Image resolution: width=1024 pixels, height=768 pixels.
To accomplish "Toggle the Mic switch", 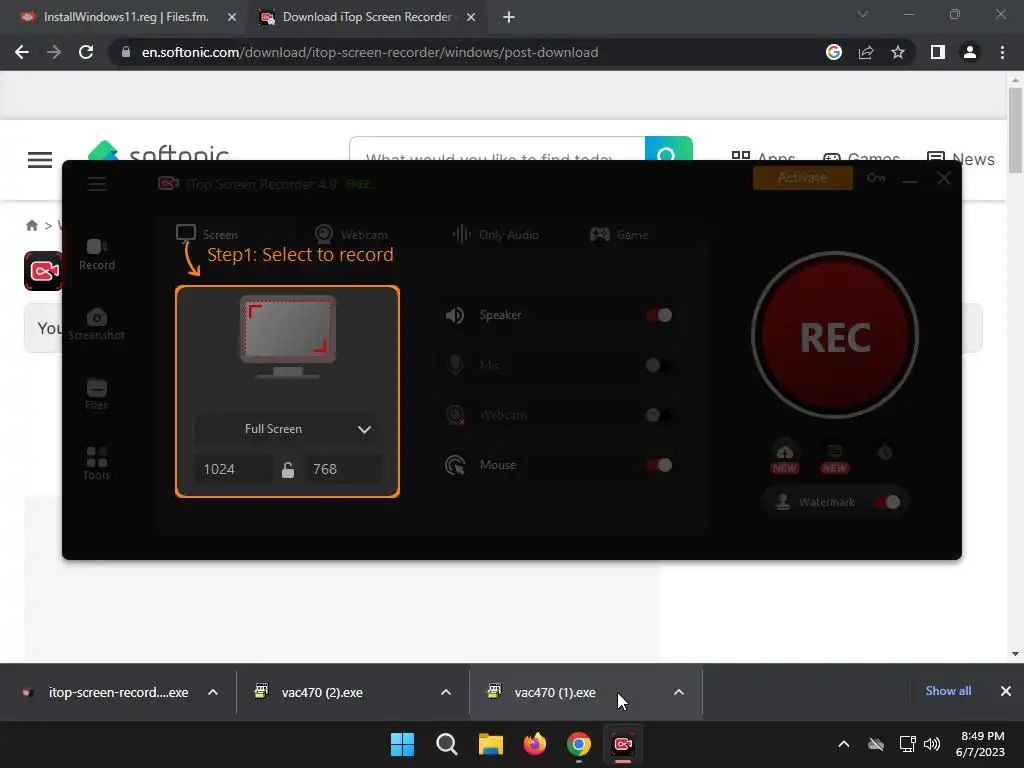I will (658, 365).
